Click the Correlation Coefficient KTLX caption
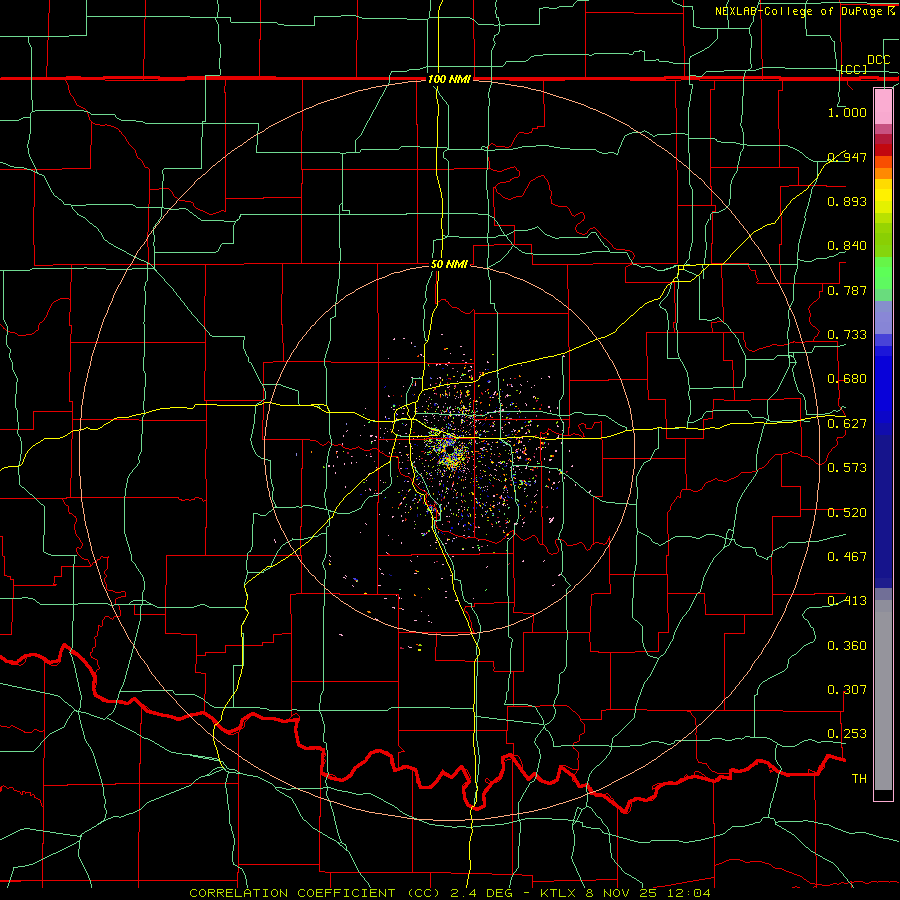 point(450,893)
